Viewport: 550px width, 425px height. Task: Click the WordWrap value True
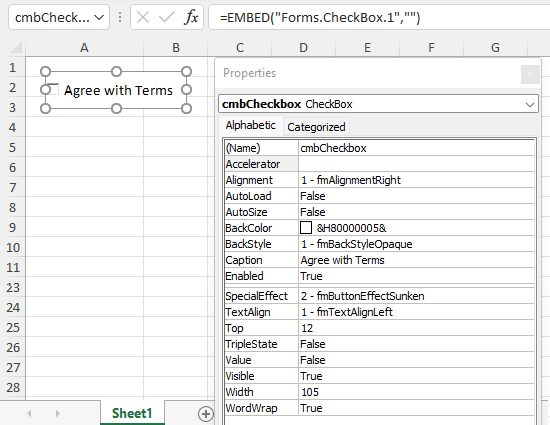[x=416, y=408]
